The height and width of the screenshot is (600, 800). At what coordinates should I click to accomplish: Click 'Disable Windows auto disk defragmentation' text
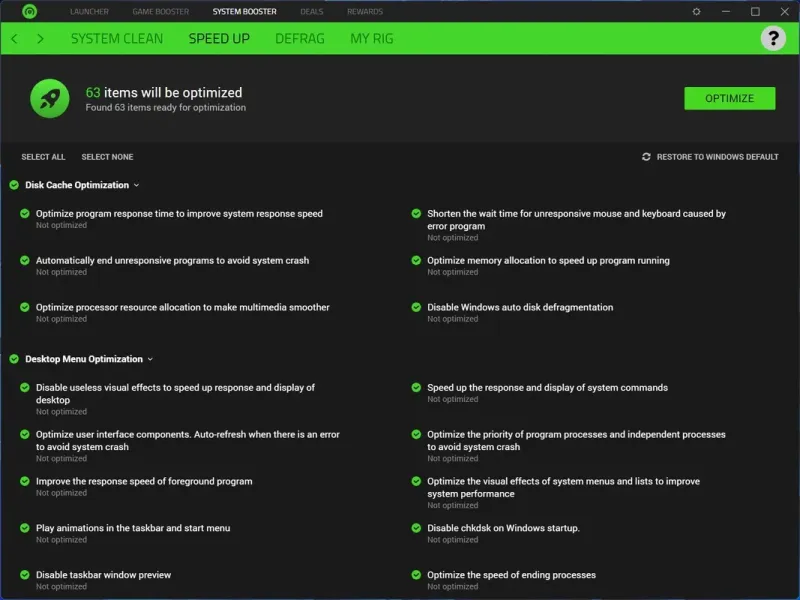pyautogui.click(x=520, y=307)
